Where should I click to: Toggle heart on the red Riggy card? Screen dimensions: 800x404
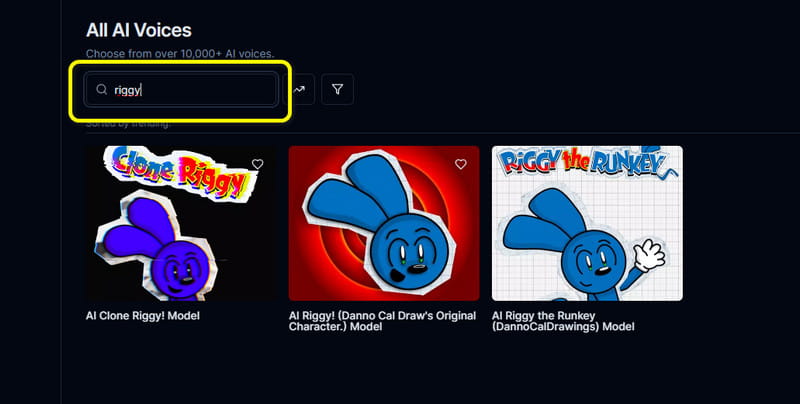pyautogui.click(x=461, y=164)
